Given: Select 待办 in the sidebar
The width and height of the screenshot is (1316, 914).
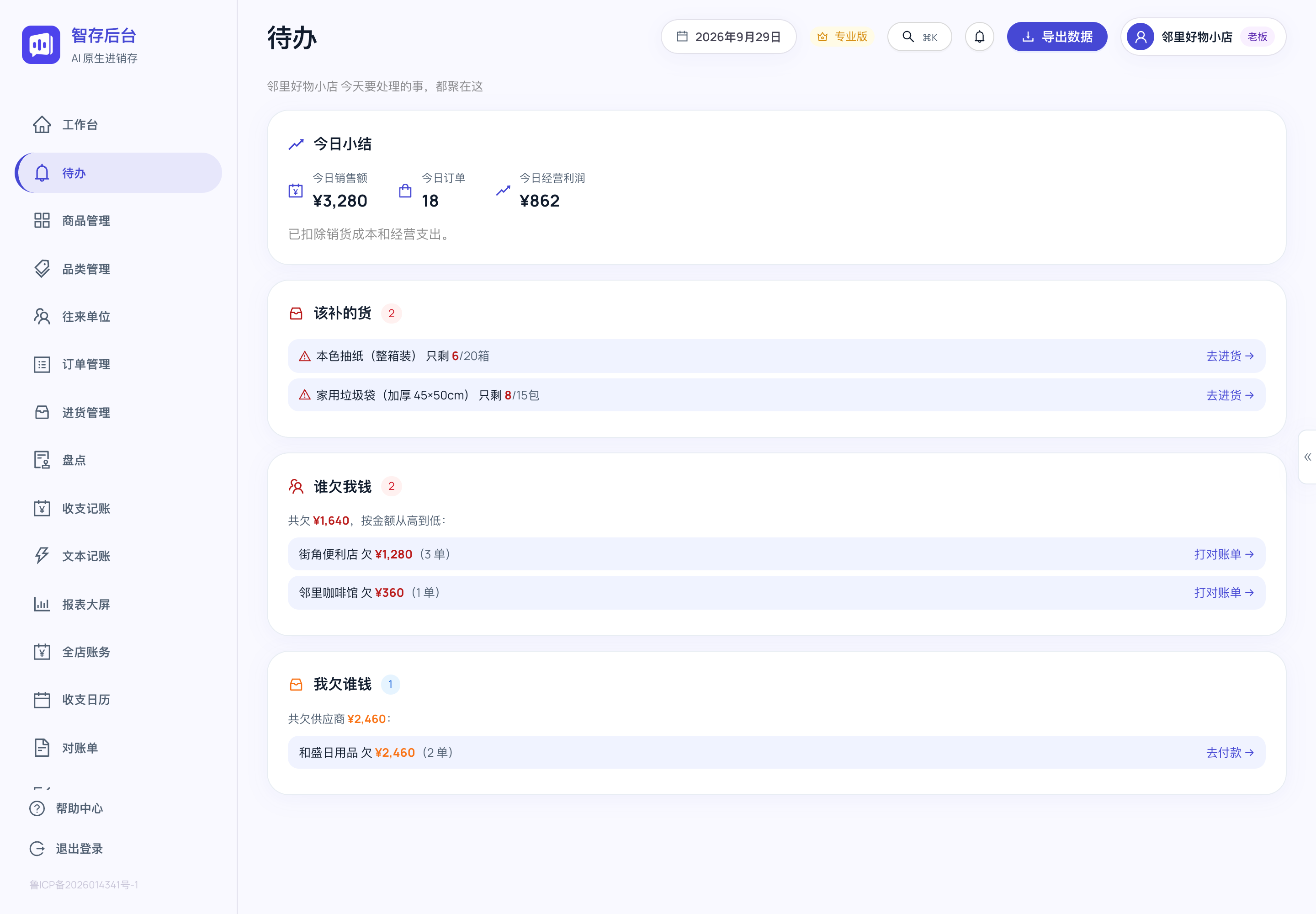Looking at the screenshot, I should 118,173.
